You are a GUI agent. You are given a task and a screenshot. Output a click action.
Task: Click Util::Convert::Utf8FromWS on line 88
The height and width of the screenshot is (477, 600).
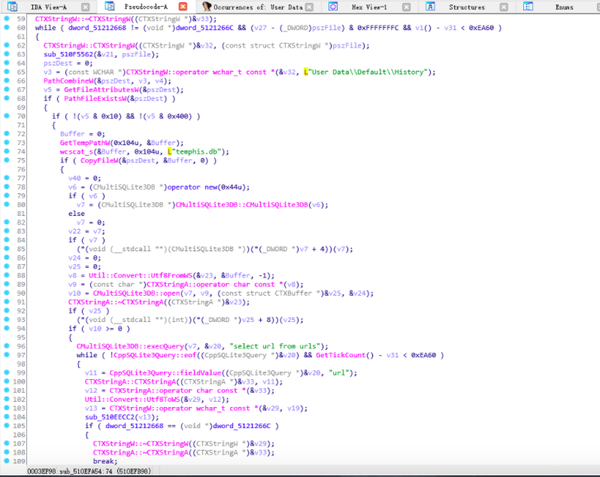pyautogui.click(x=140, y=275)
